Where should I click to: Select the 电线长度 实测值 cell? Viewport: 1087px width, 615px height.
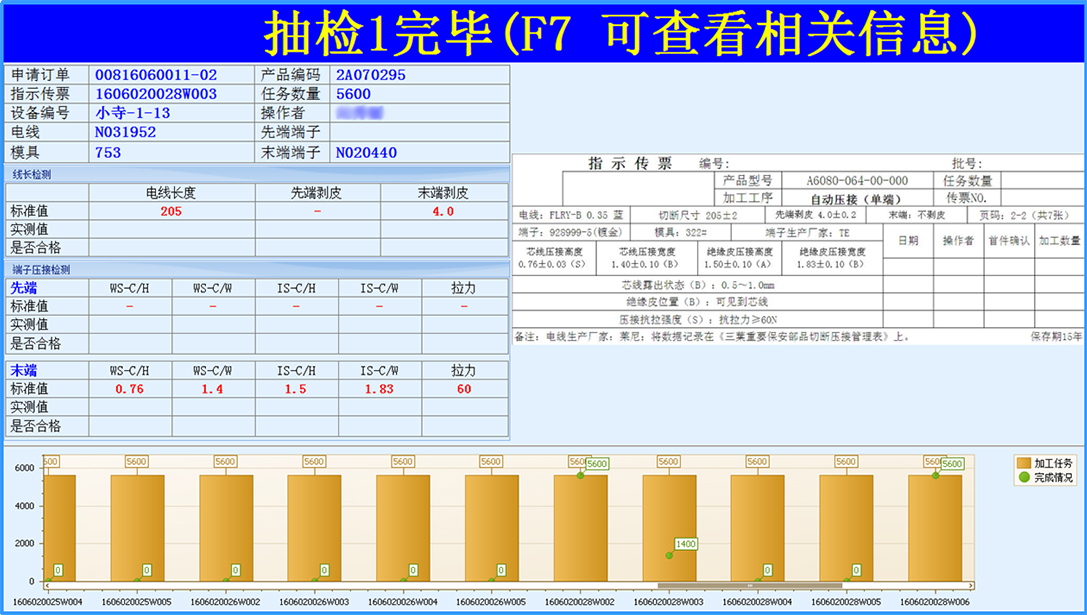pyautogui.click(x=171, y=230)
